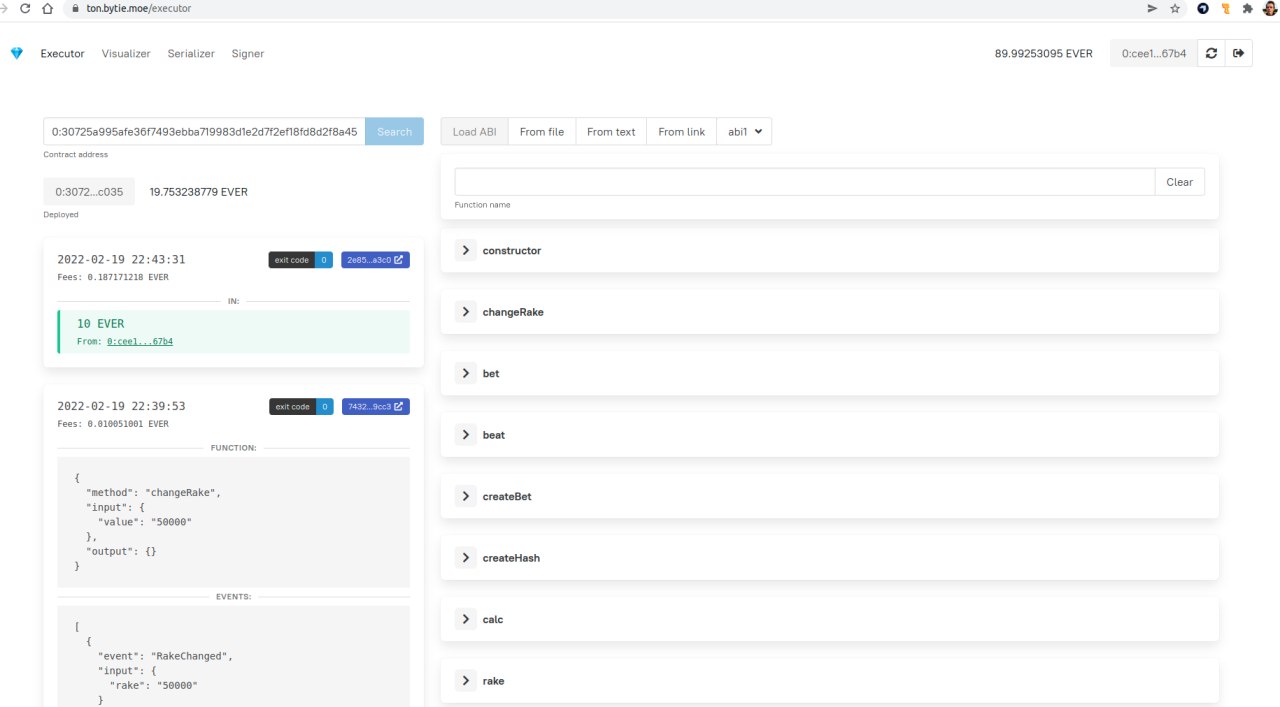This screenshot has width=1280, height=707.
Task: Click the logout icon button
Action: coord(1239,53)
